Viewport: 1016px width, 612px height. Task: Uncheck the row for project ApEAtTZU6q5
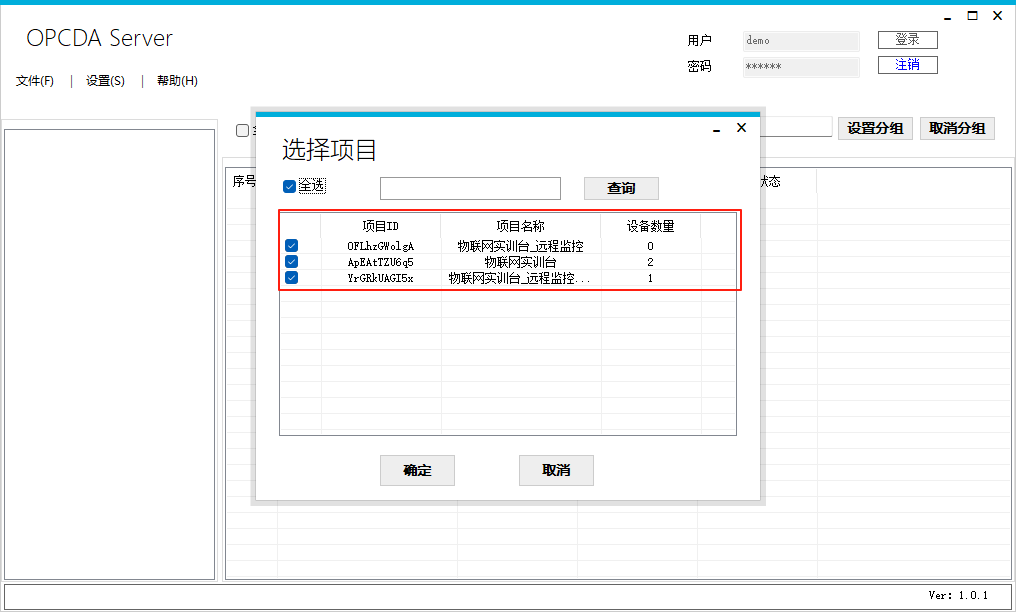(x=291, y=262)
